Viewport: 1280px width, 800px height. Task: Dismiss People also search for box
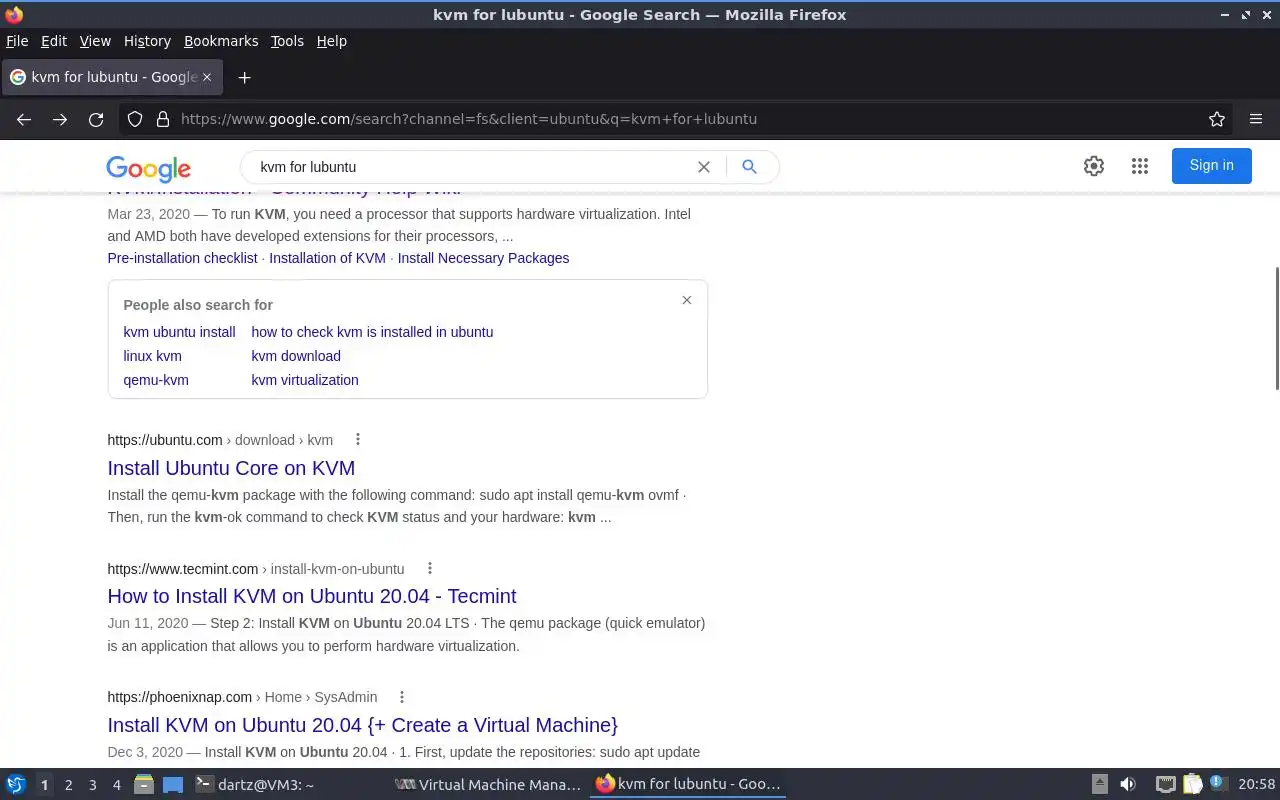point(687,300)
